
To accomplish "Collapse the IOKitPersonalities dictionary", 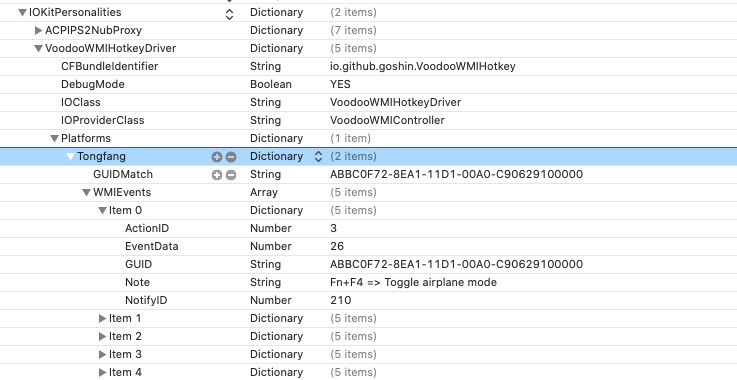I will click(22, 13).
